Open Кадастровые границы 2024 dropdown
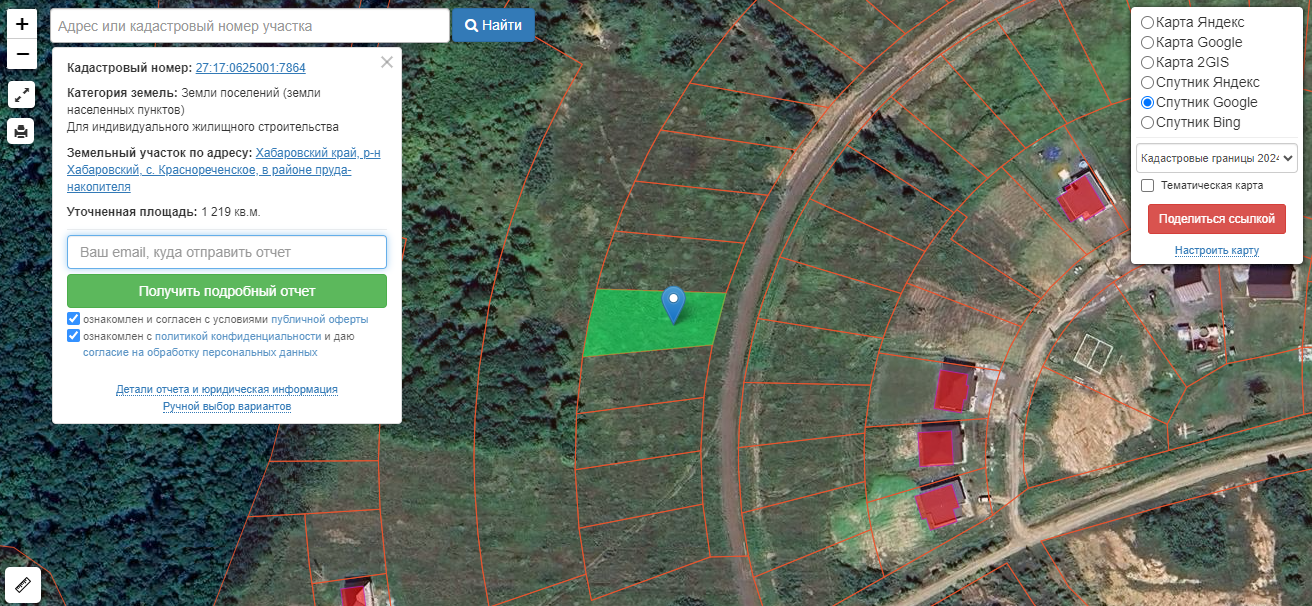This screenshot has width=1312, height=606. pos(1216,158)
